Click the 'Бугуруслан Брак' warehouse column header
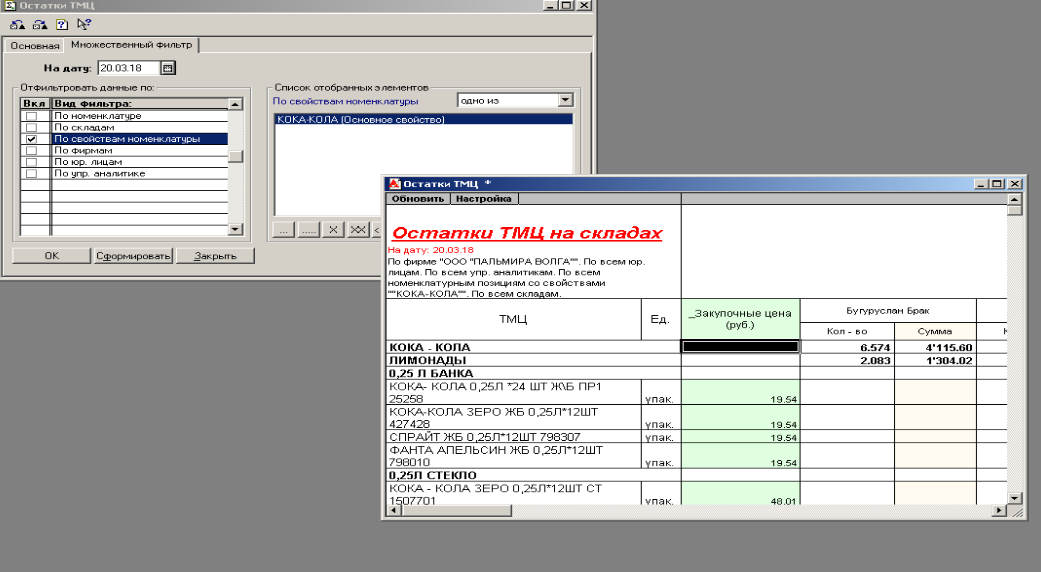The width and height of the screenshot is (1041, 572). pyautogui.click(x=888, y=311)
